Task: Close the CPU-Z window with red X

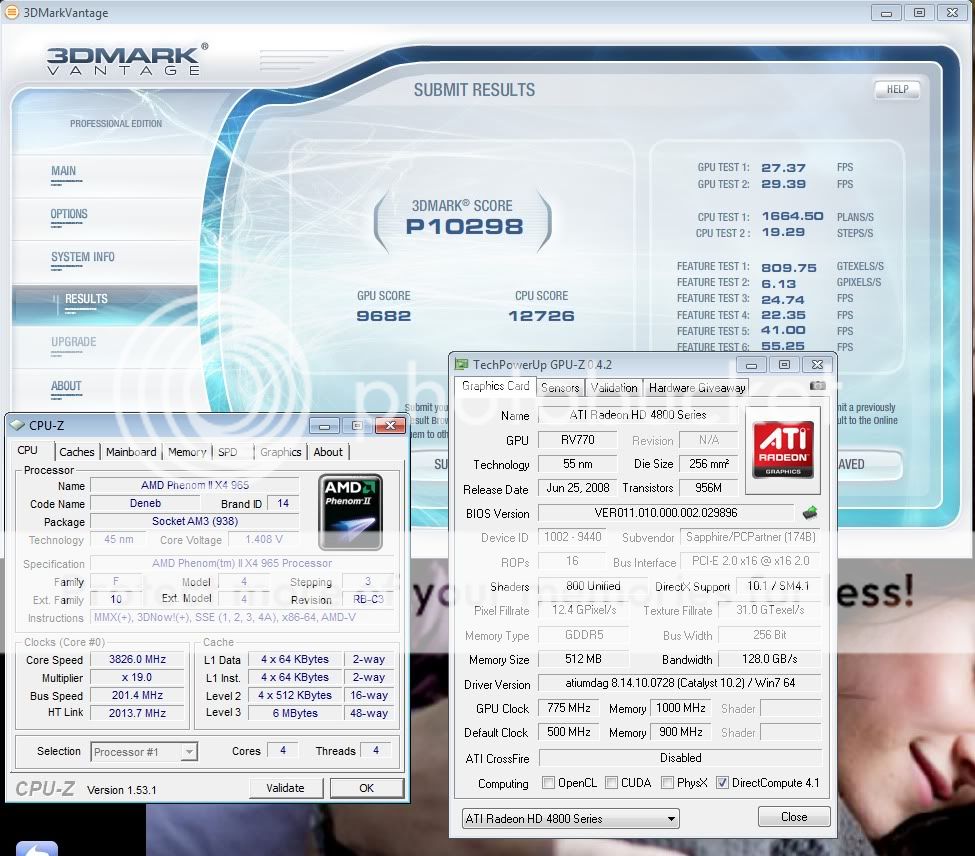Action: 390,425
